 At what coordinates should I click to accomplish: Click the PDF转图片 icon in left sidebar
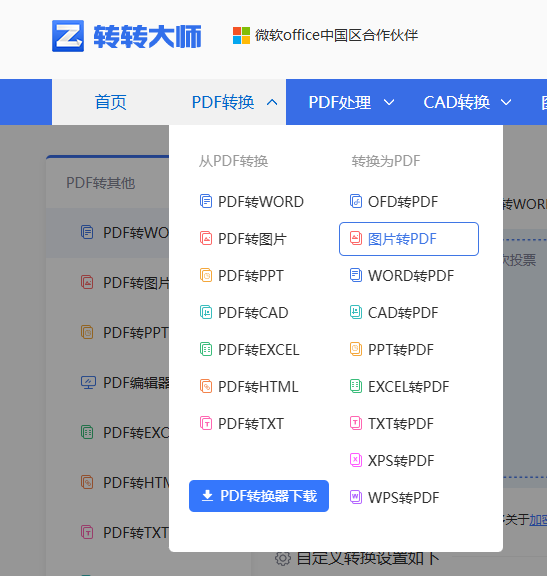(x=87, y=282)
